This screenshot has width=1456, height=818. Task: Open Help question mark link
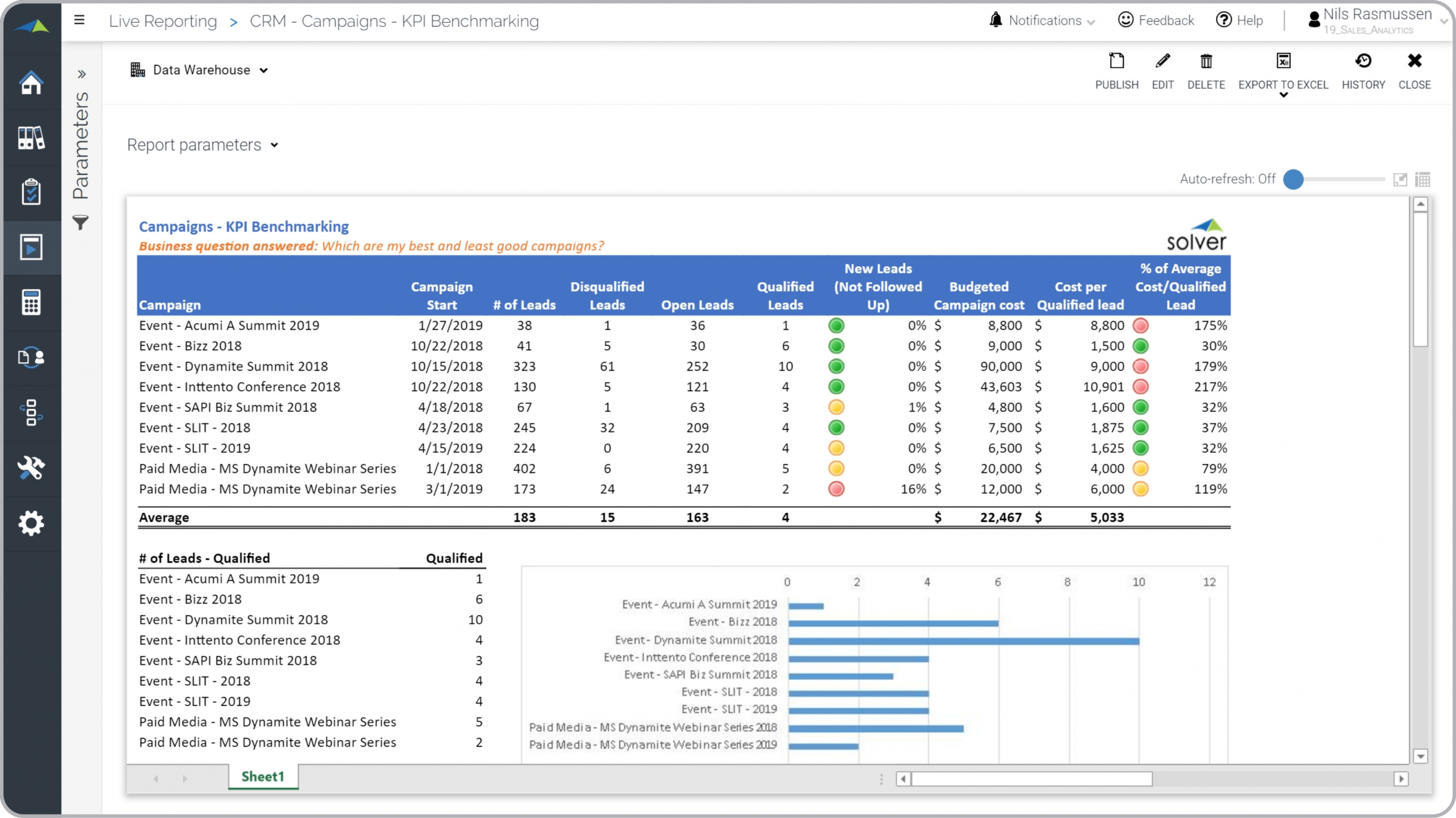(1239, 20)
